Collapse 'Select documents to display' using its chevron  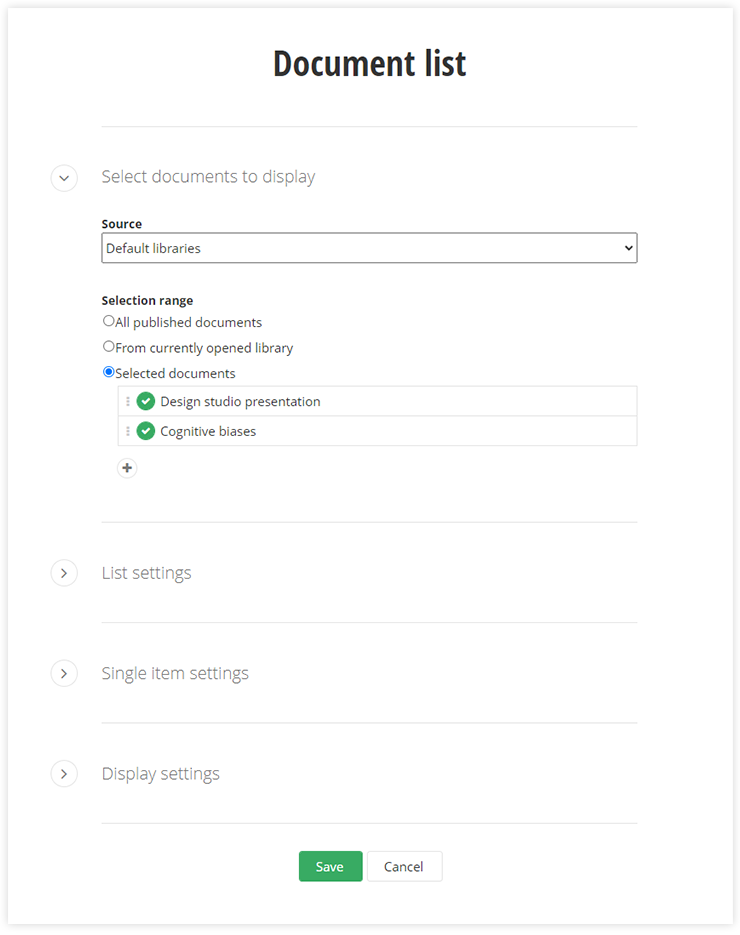coord(64,178)
